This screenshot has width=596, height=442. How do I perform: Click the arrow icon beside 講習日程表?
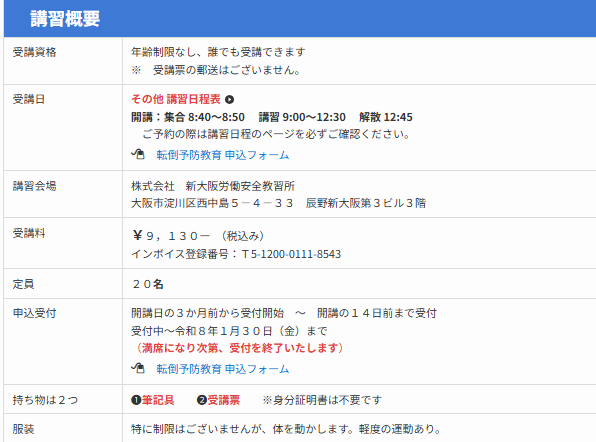(x=229, y=100)
